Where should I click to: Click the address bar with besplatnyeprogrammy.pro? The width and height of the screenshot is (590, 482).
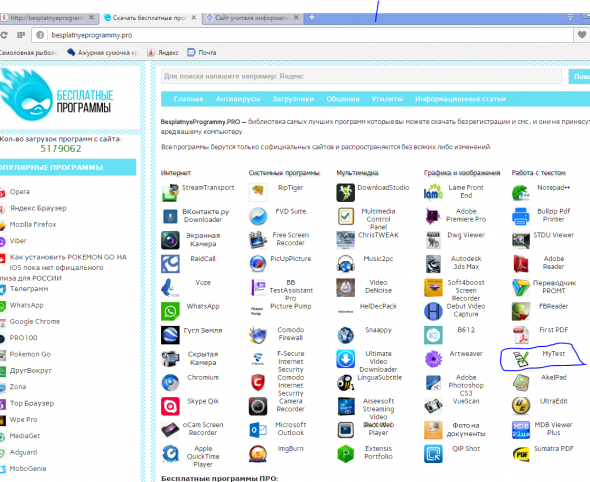(x=302, y=35)
